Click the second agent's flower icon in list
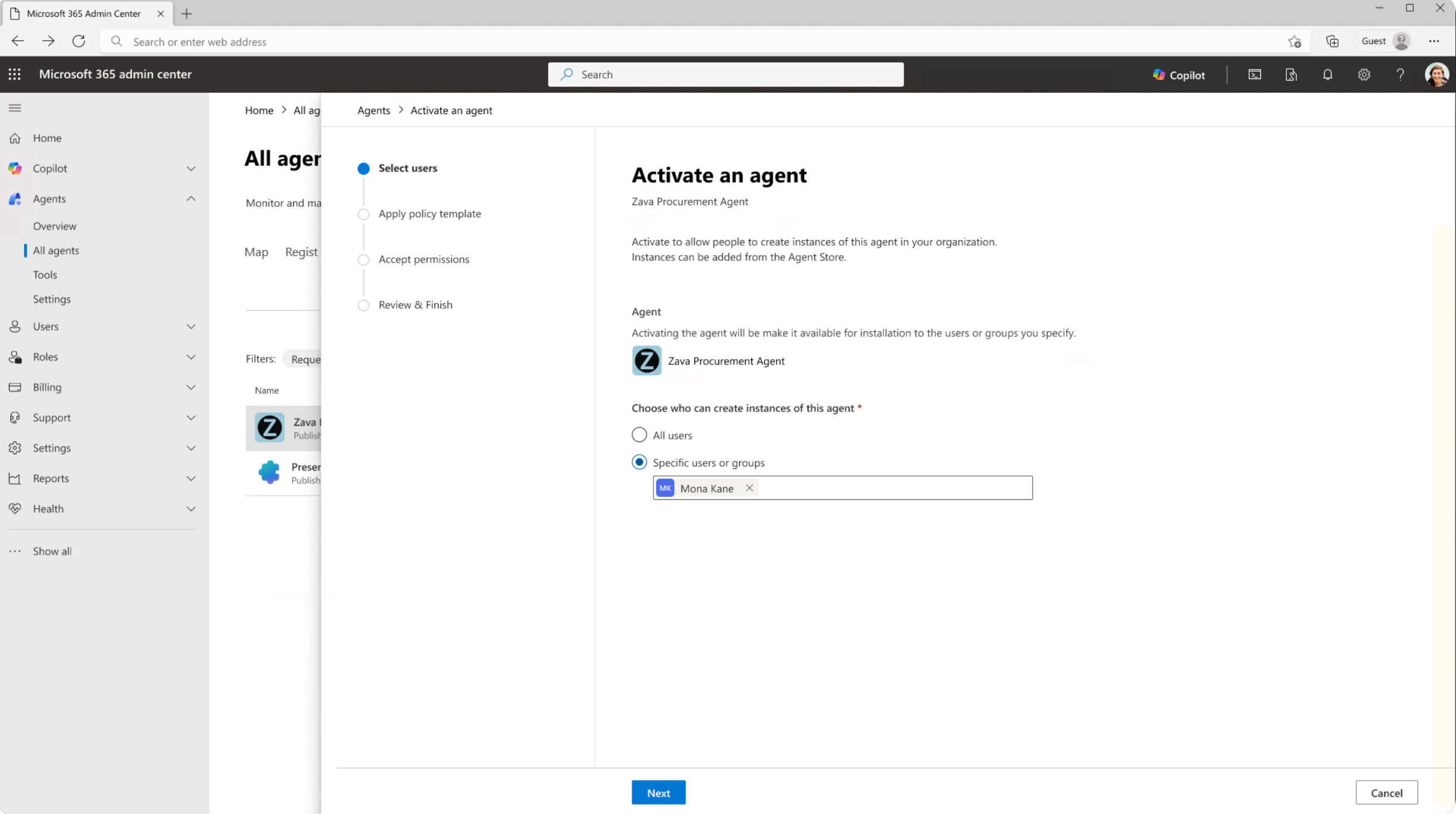1456x814 pixels. [269, 472]
